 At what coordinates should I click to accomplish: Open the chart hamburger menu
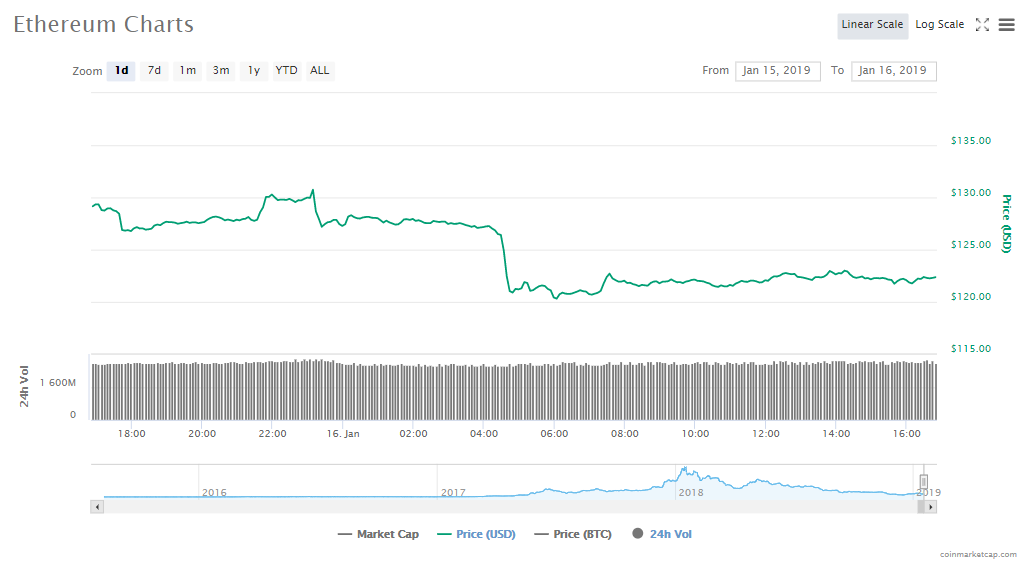1006,25
